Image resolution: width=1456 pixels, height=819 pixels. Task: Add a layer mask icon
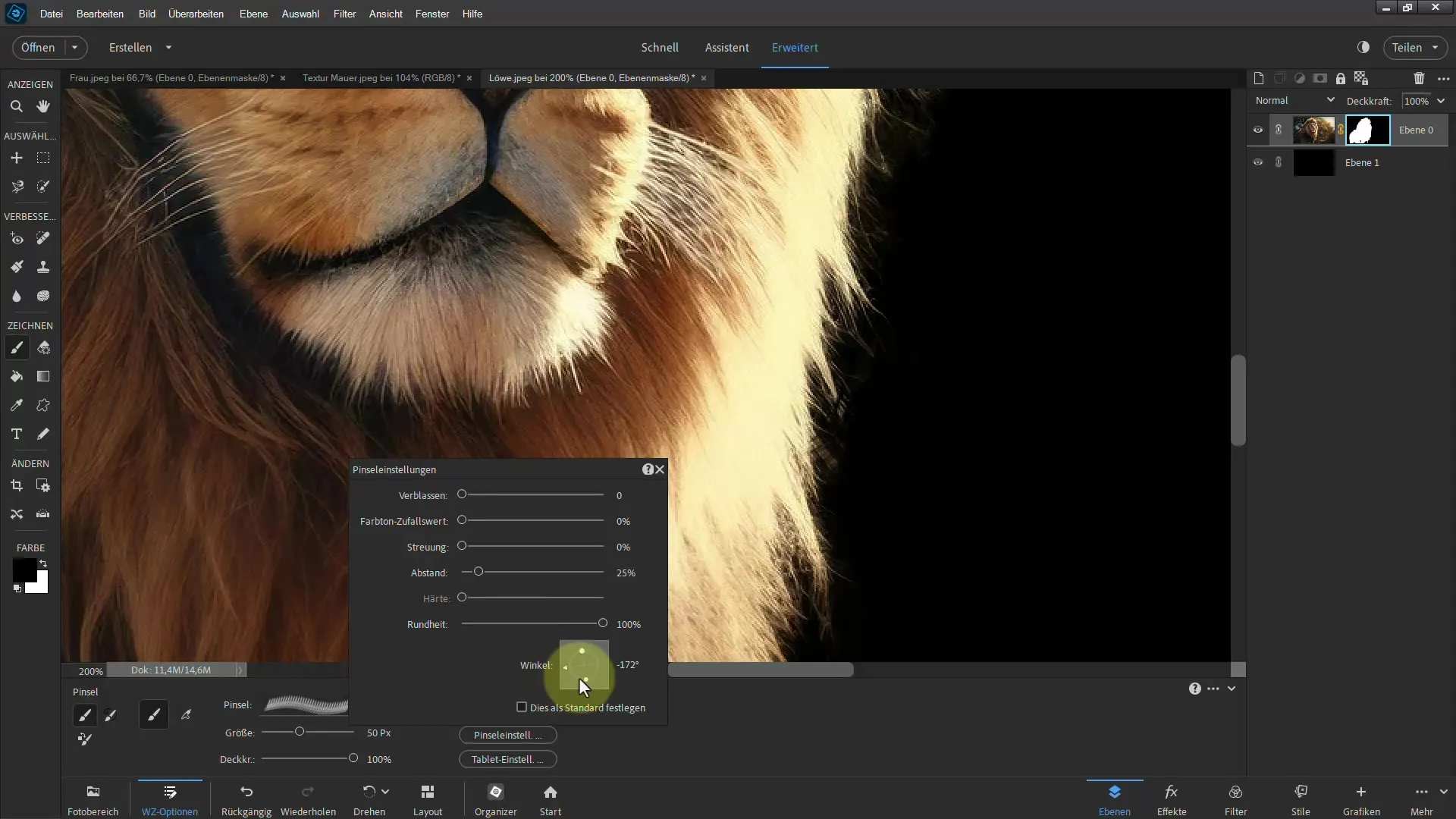coord(1320,78)
